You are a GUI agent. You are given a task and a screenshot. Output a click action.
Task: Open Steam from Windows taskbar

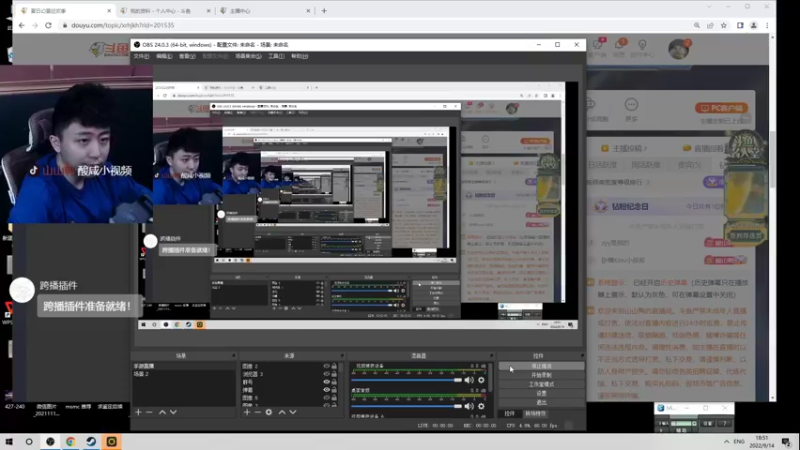pos(91,442)
